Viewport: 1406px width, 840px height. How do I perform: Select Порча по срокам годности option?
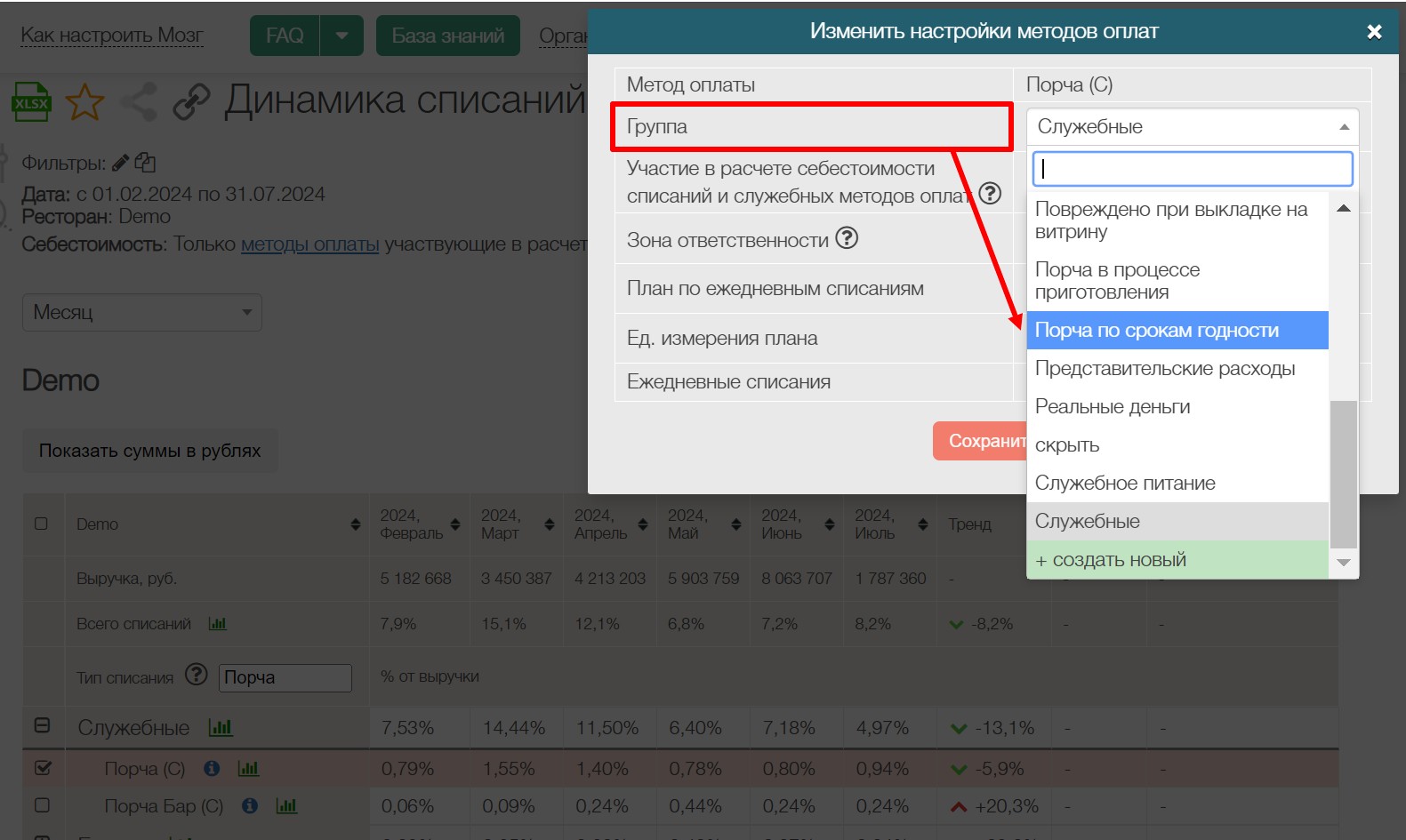[1177, 331]
